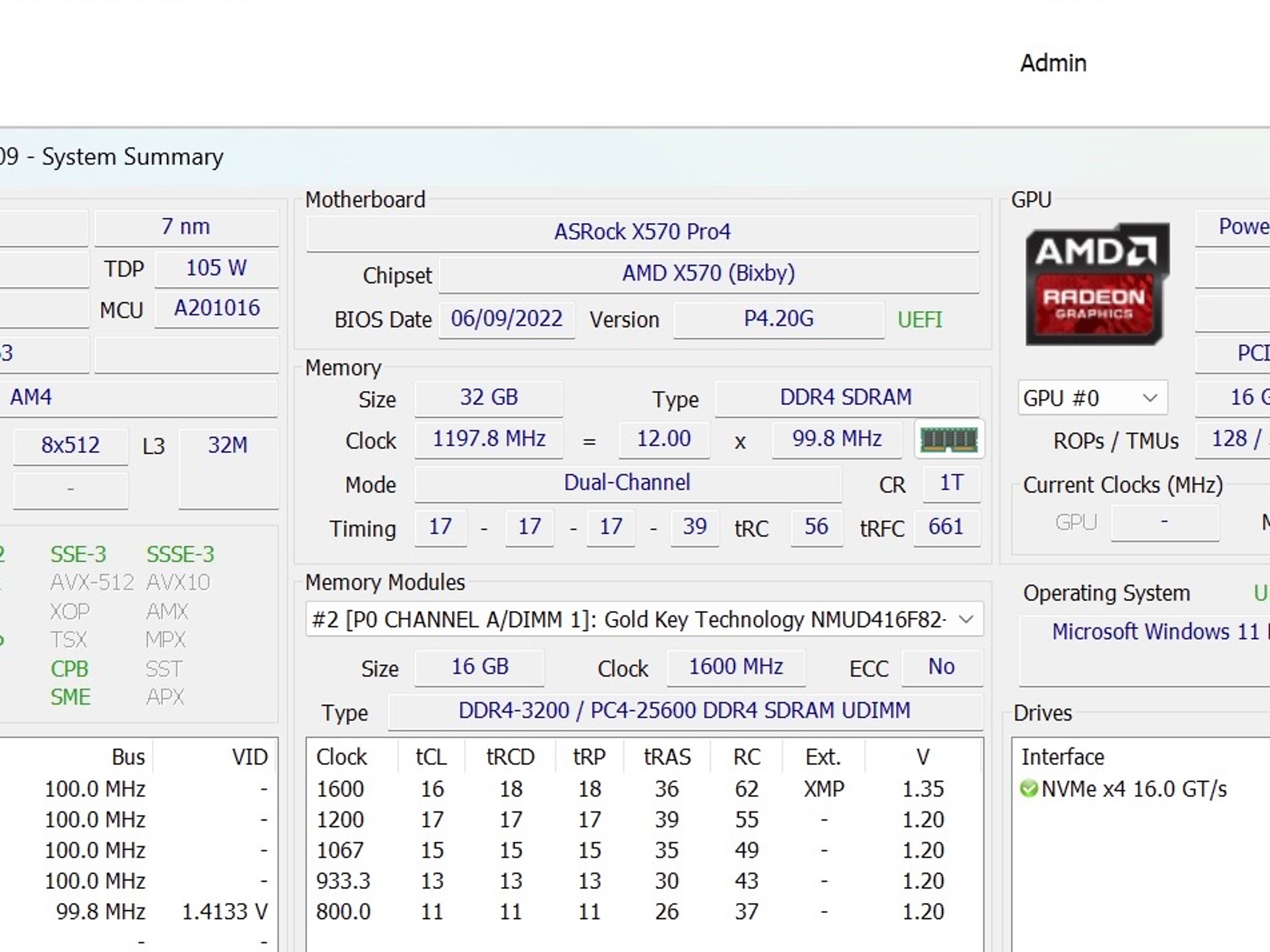Select the 933.3 clock timing row
Viewport: 1270px width, 952px height.
point(644,881)
